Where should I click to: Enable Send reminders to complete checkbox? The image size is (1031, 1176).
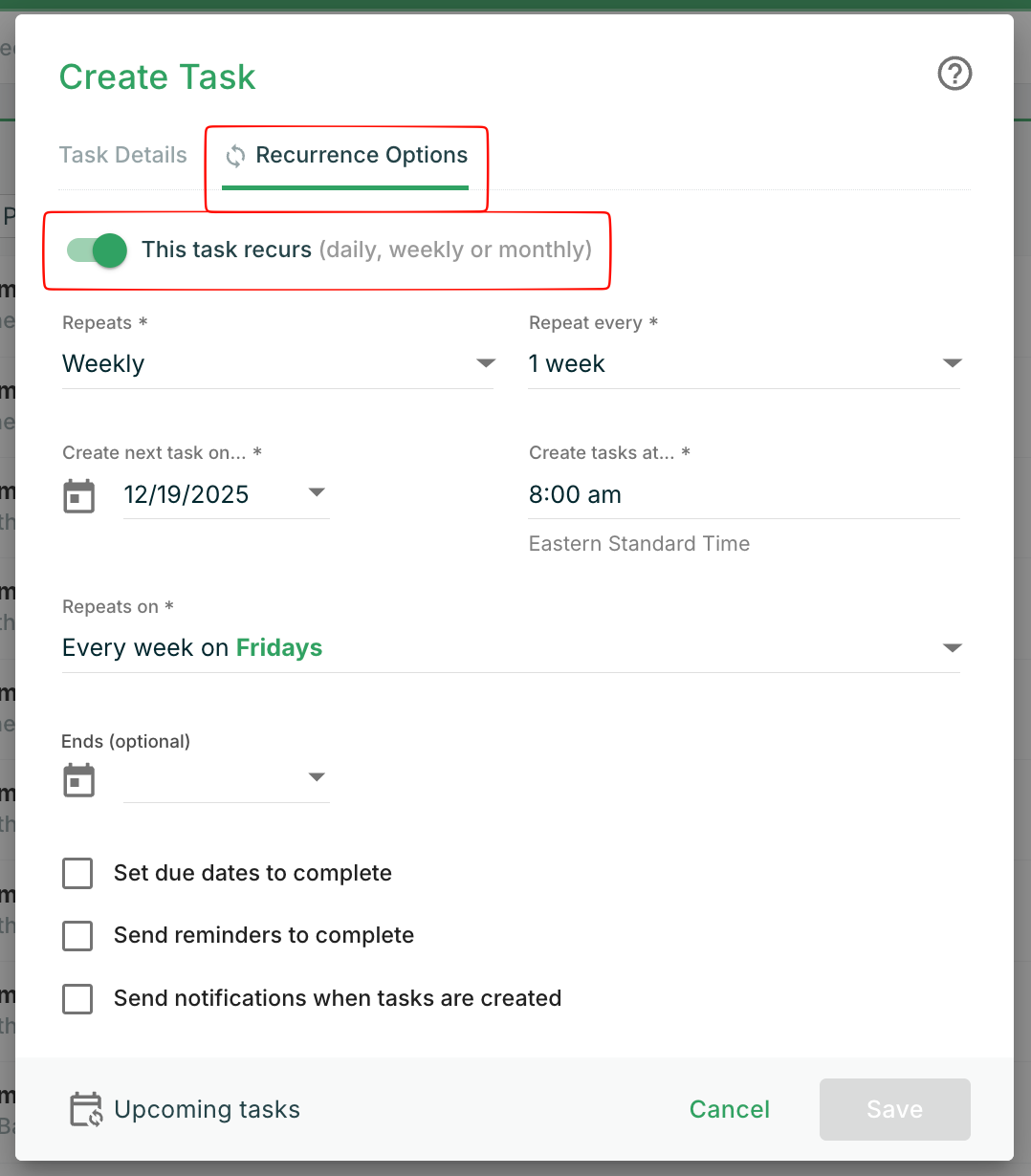(77, 935)
